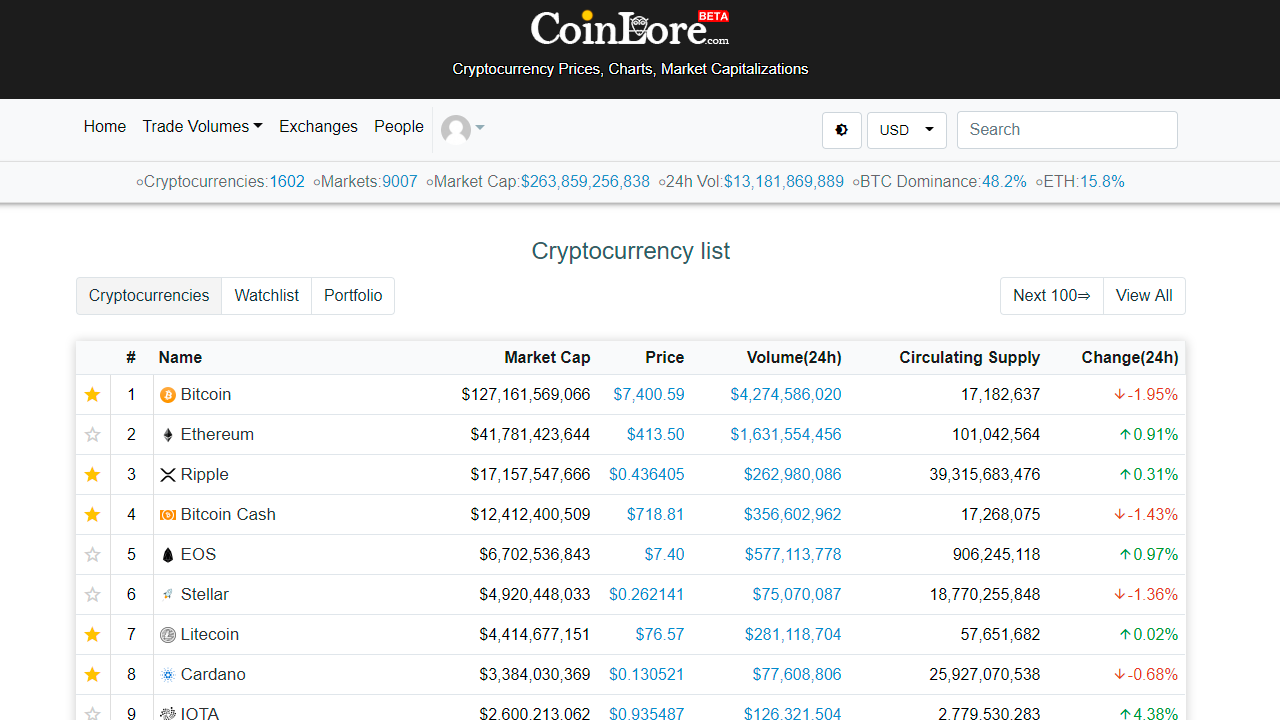Expand the Trade Volumes dropdown menu
The height and width of the screenshot is (720, 1280).
click(202, 127)
